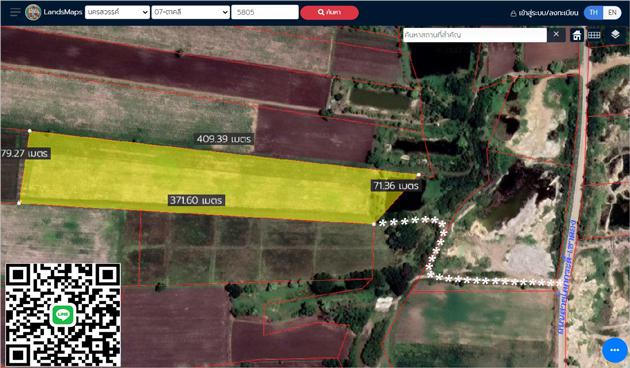
Task: Switch language to TH
Action: [x=593, y=12]
